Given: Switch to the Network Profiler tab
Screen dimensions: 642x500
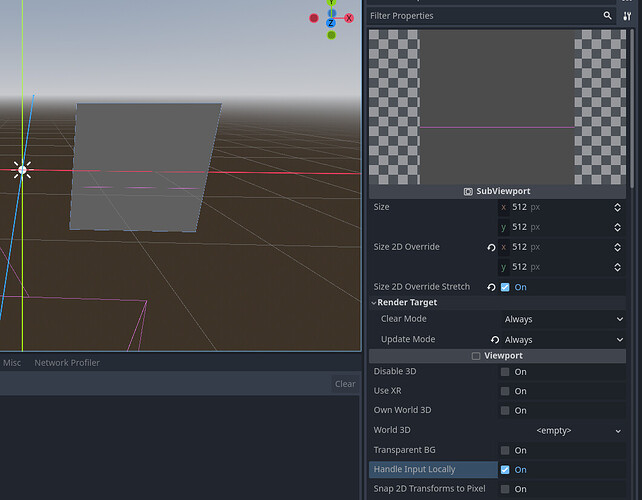Looking at the screenshot, I should click(67, 363).
